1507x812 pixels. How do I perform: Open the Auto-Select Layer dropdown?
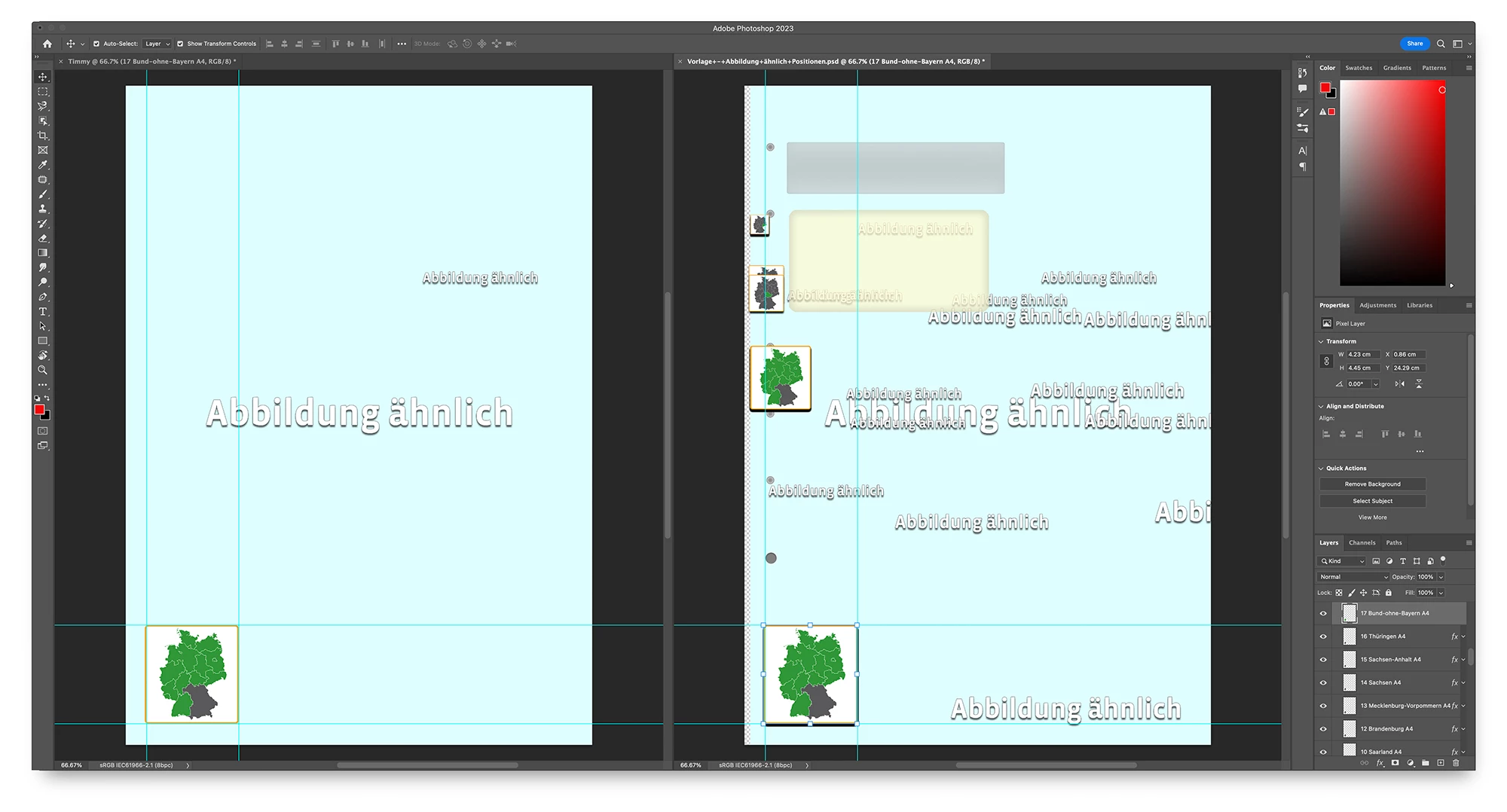pos(157,44)
